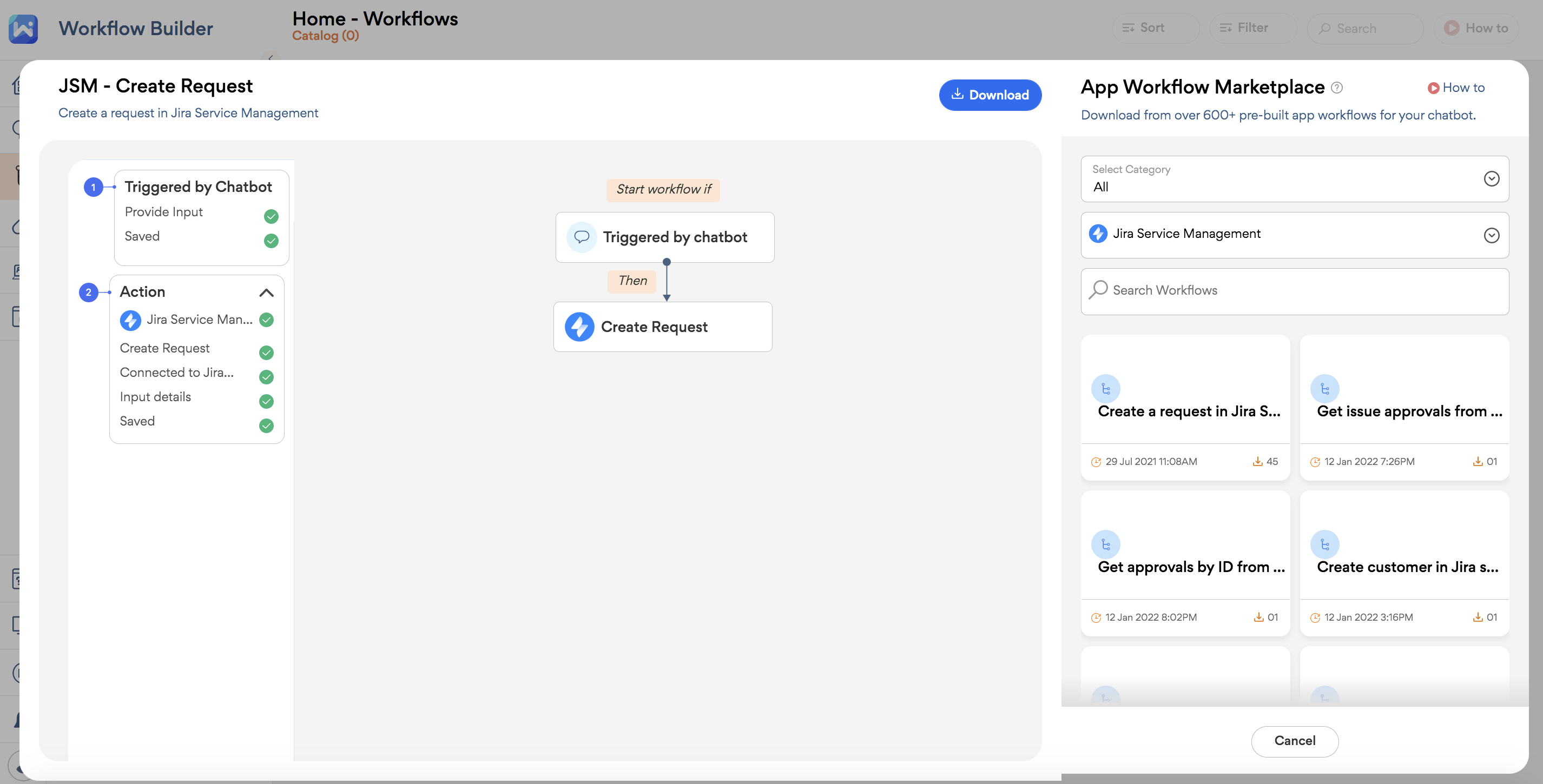Click the download count icon on Create a request card
The height and width of the screenshot is (784, 1543).
coord(1257,461)
